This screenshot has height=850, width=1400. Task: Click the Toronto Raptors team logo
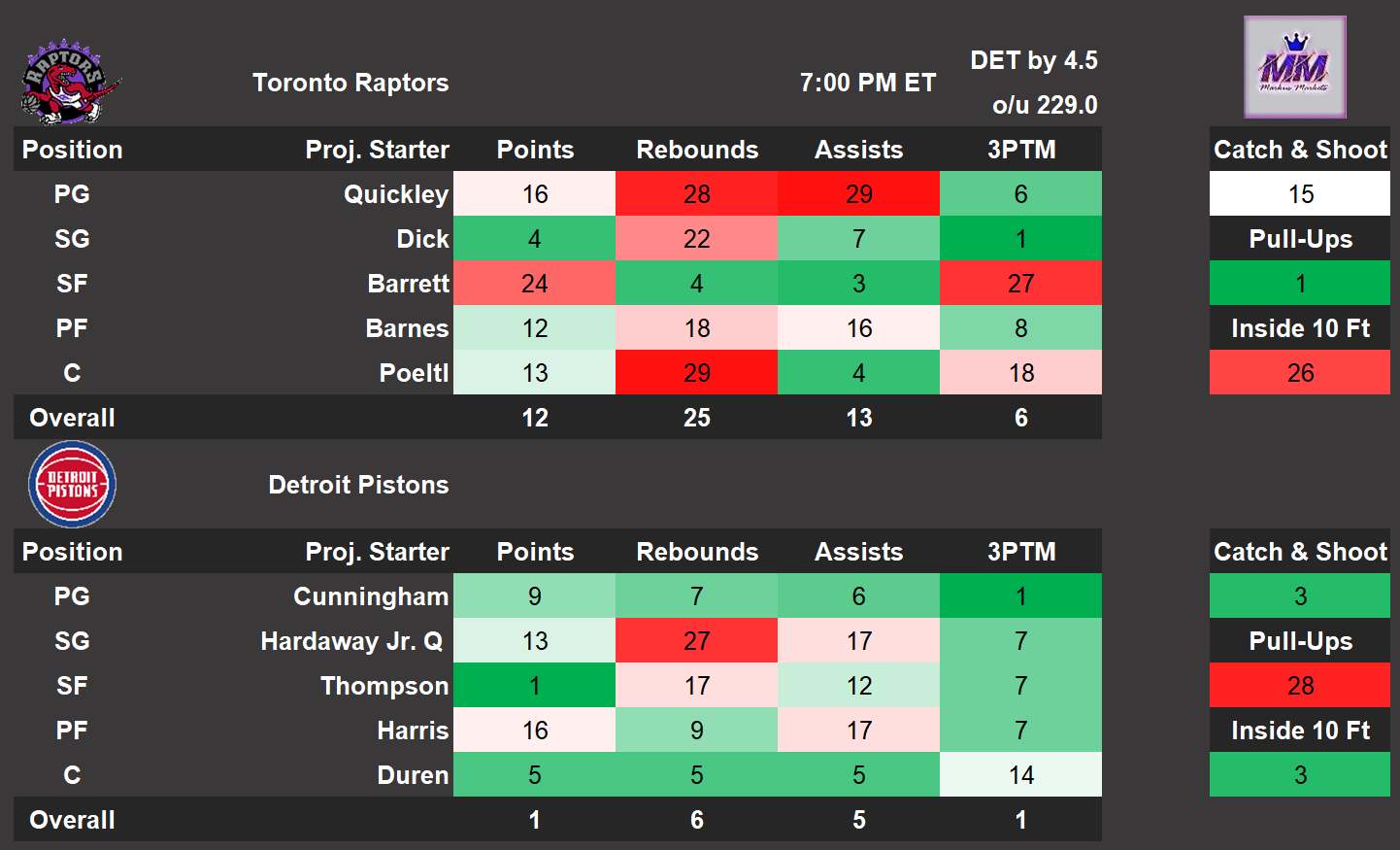point(71,83)
